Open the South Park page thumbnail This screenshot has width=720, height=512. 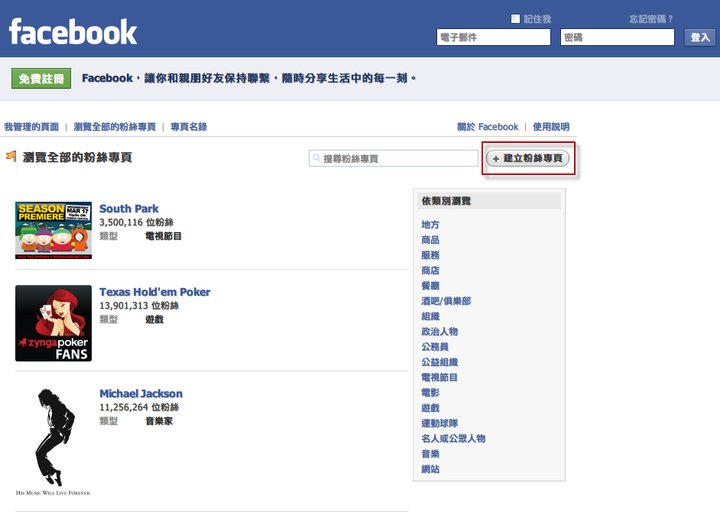tap(53, 230)
